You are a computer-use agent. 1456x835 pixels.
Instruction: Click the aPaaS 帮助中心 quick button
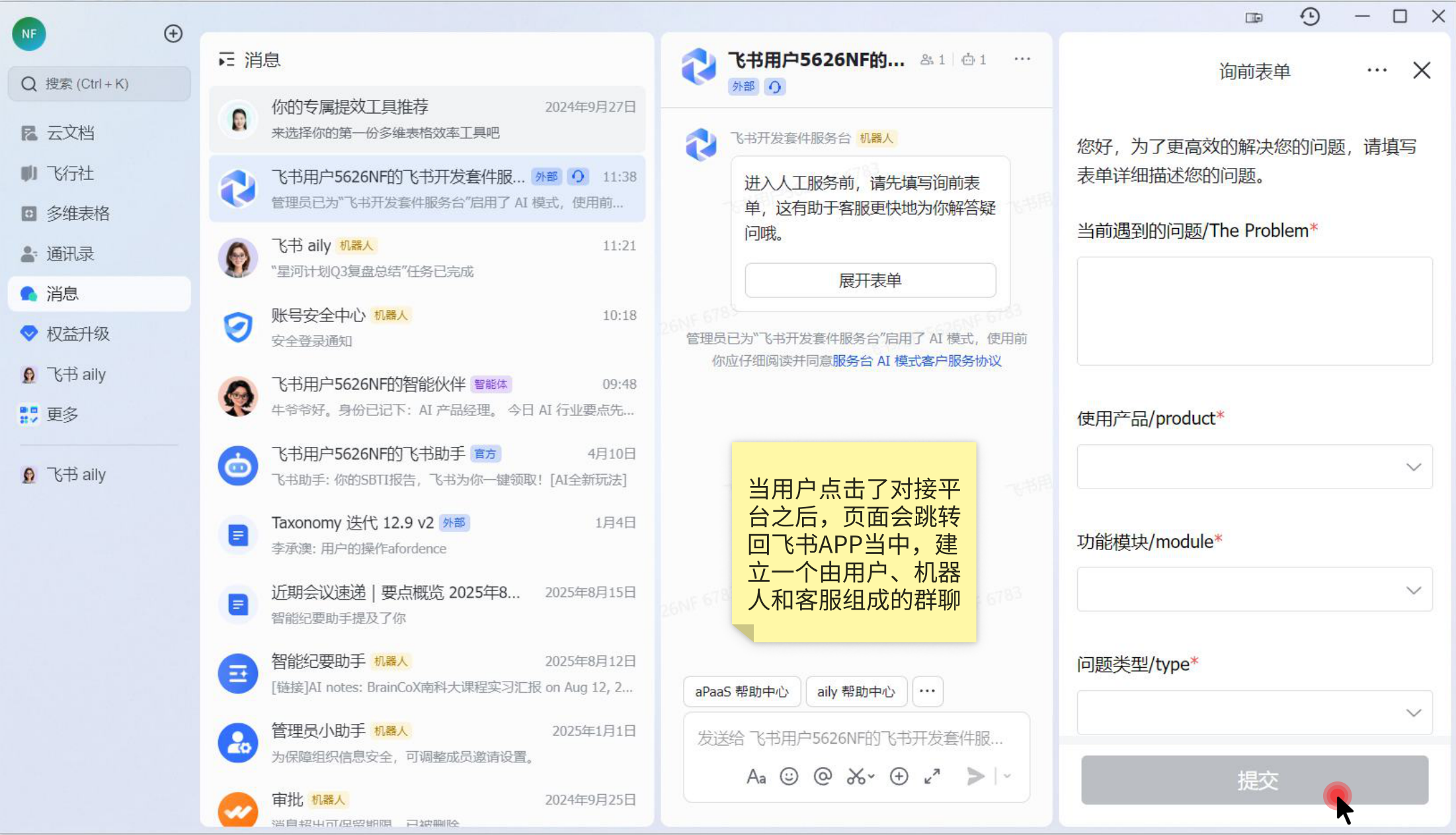(742, 692)
